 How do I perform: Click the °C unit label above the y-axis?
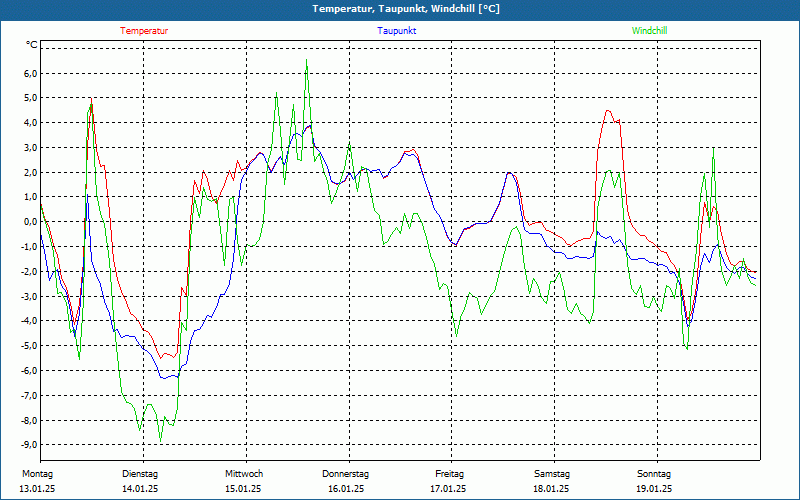tap(32, 45)
